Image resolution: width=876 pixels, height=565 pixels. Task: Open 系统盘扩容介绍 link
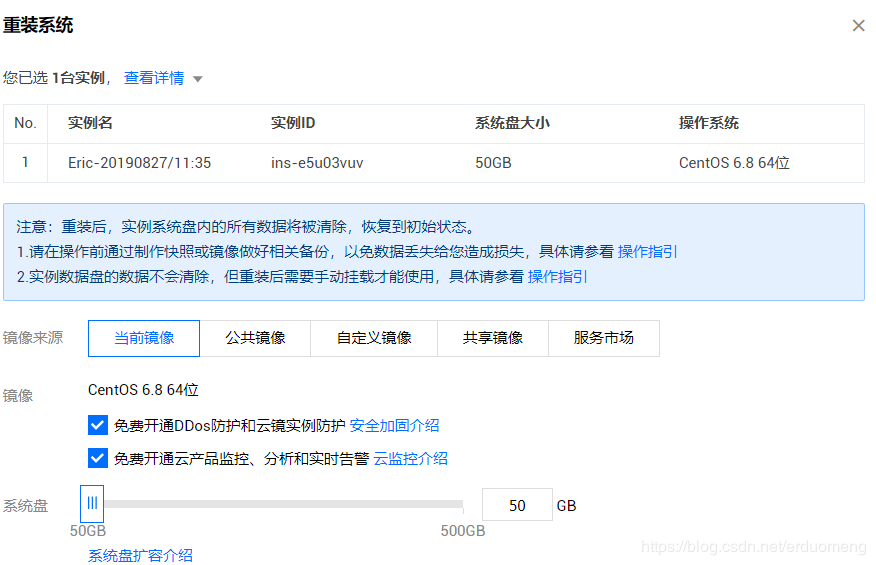tap(140, 555)
